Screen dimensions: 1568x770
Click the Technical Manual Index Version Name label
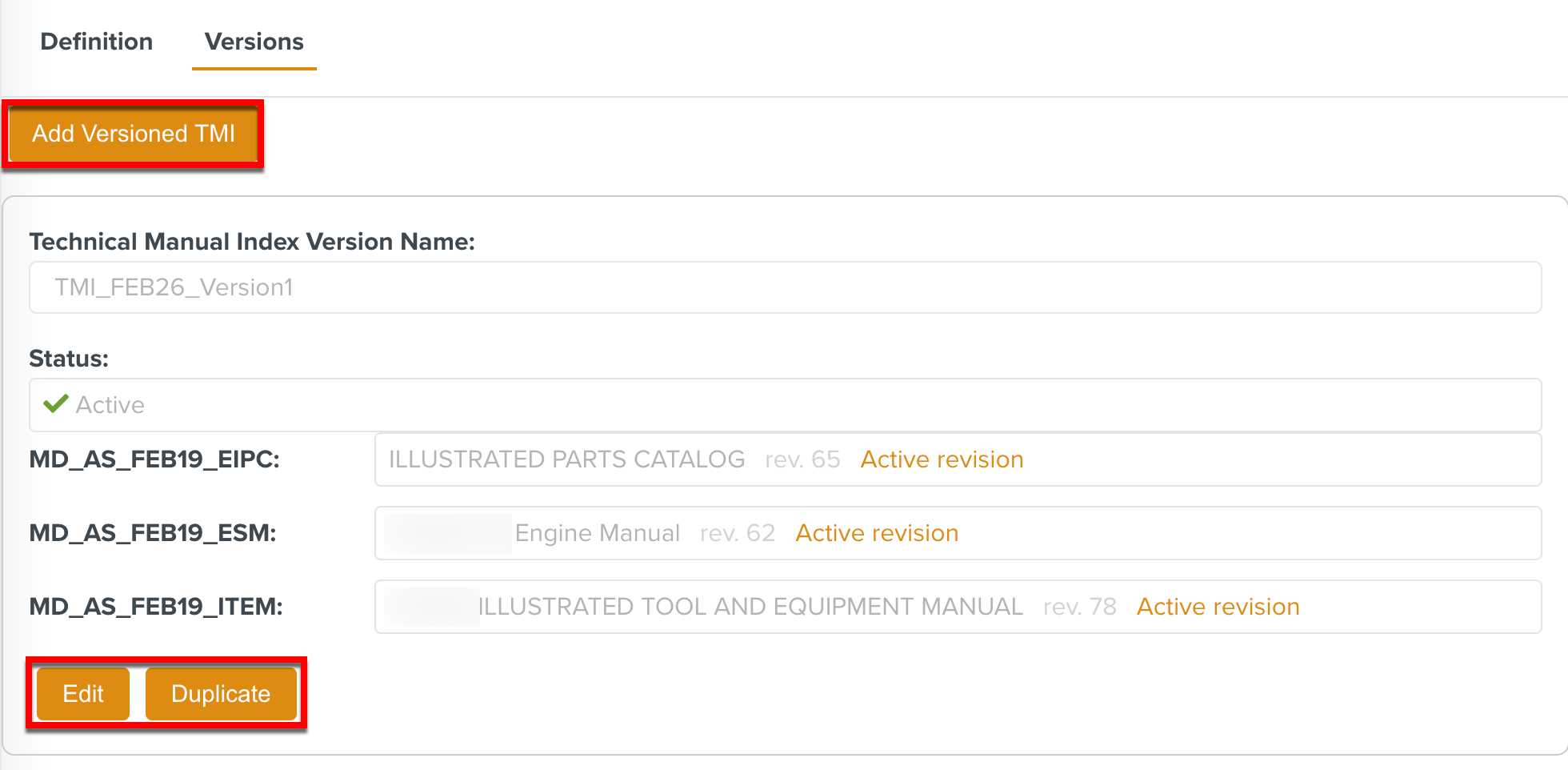[x=252, y=242]
